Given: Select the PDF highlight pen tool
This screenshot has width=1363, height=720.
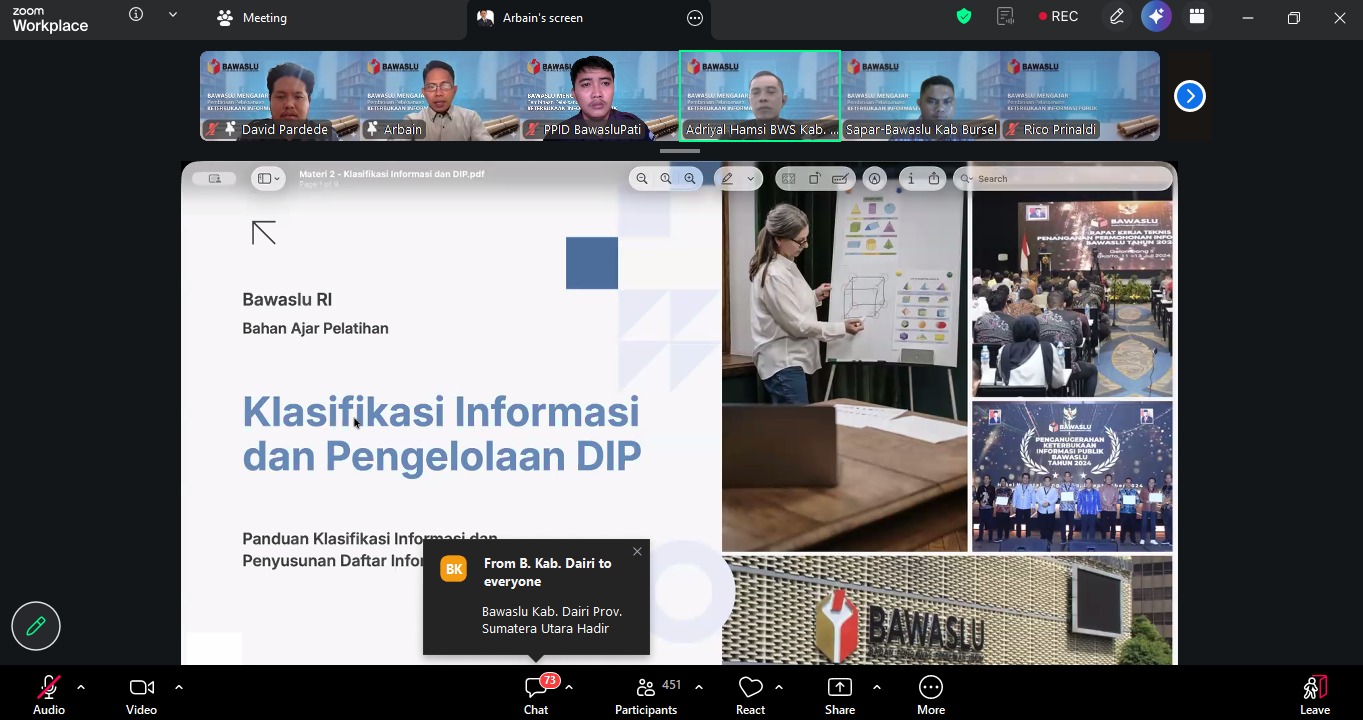Looking at the screenshot, I should pos(728,178).
